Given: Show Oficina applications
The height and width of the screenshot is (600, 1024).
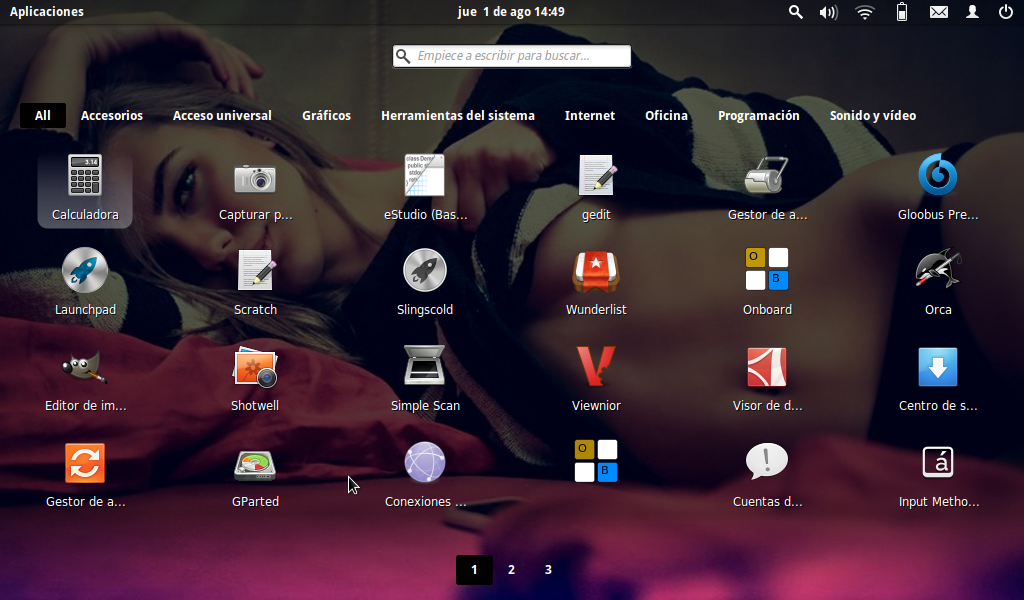Looking at the screenshot, I should click(666, 116).
